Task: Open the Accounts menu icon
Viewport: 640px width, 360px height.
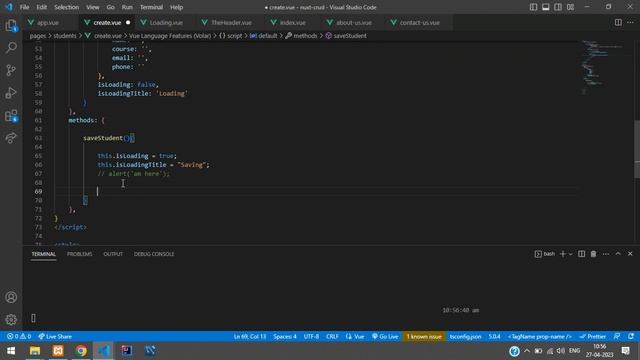Action: point(11,297)
